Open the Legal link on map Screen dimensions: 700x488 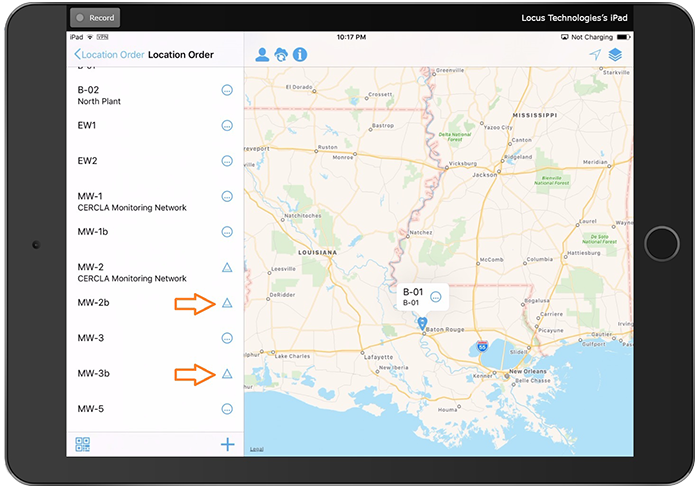[257, 449]
